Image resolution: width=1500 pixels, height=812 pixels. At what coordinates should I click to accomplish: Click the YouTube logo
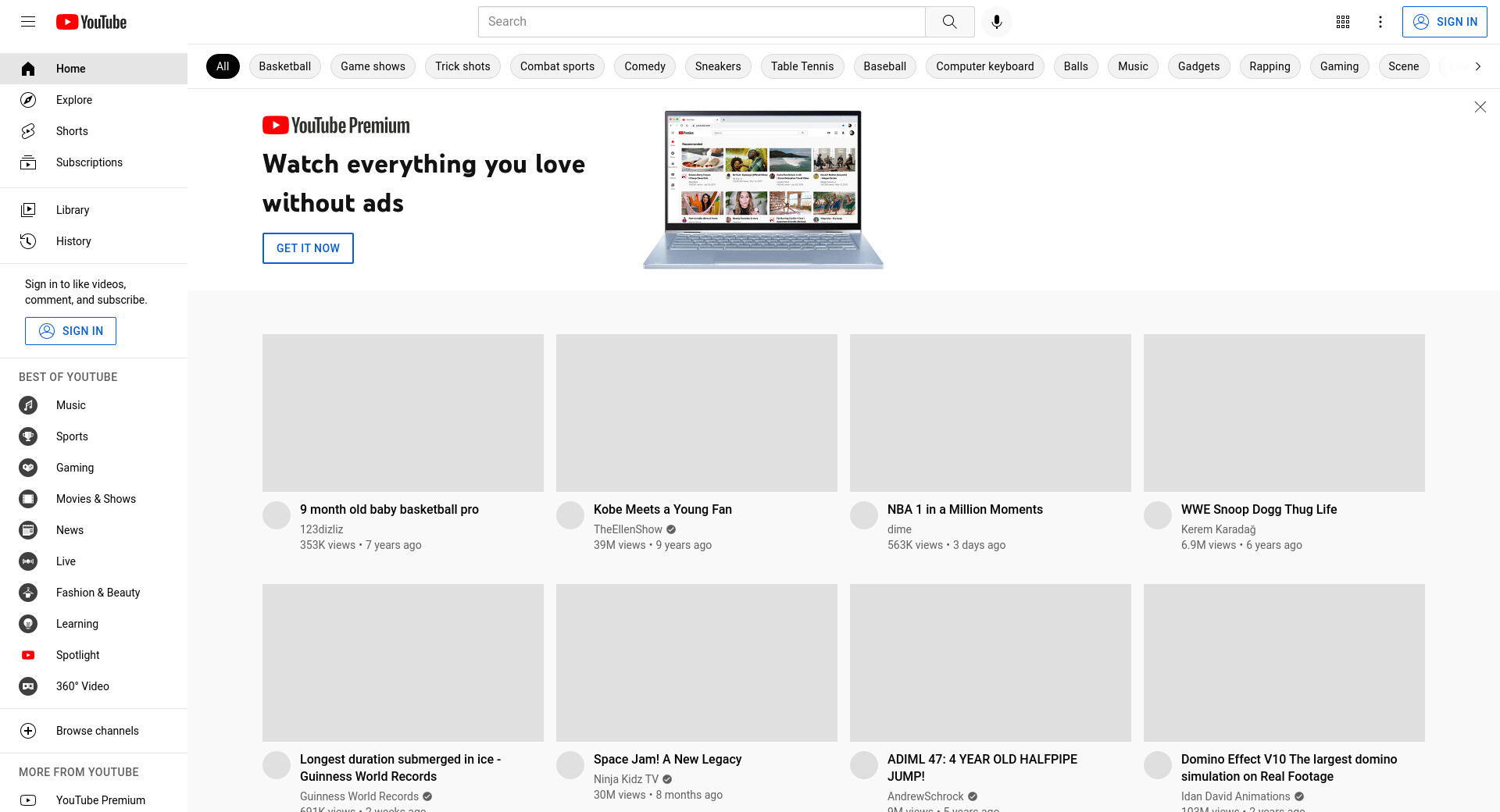pyautogui.click(x=91, y=22)
